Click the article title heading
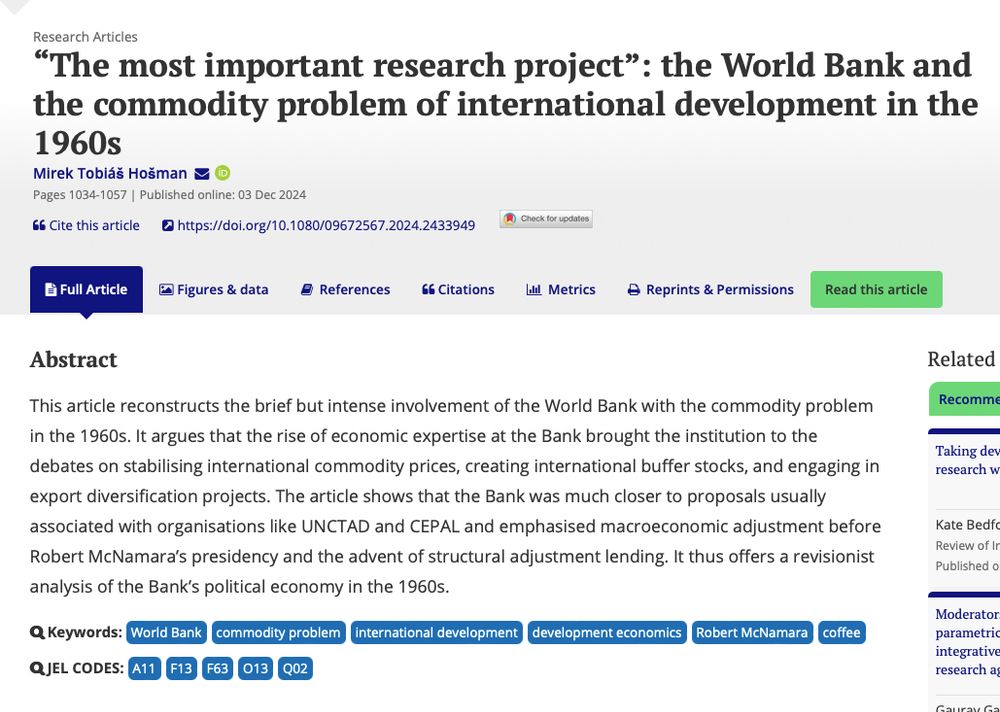1000x712 pixels. point(505,104)
